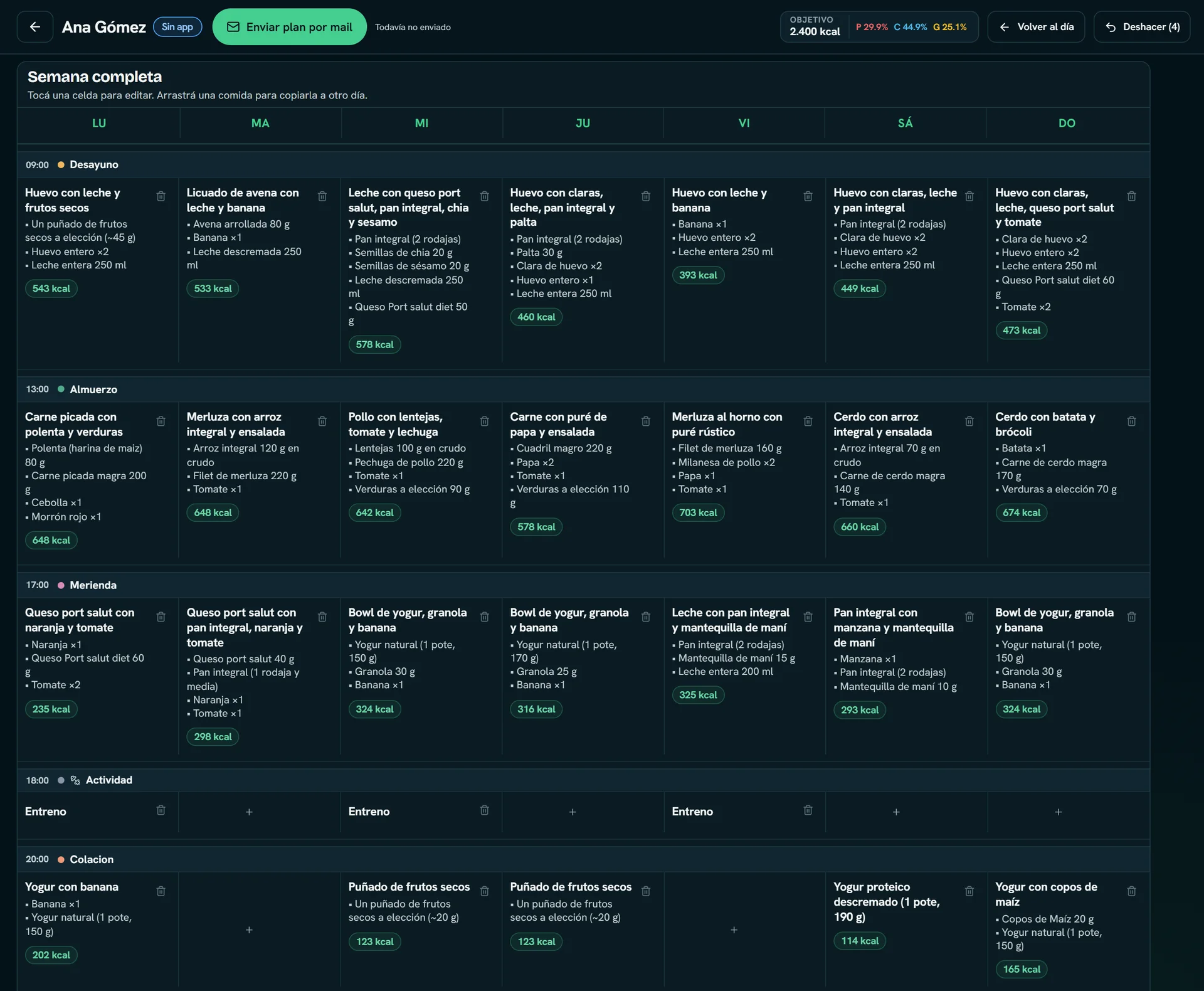Delete Merluza al horno con puré rústico
This screenshot has height=991, width=1204.
point(808,421)
